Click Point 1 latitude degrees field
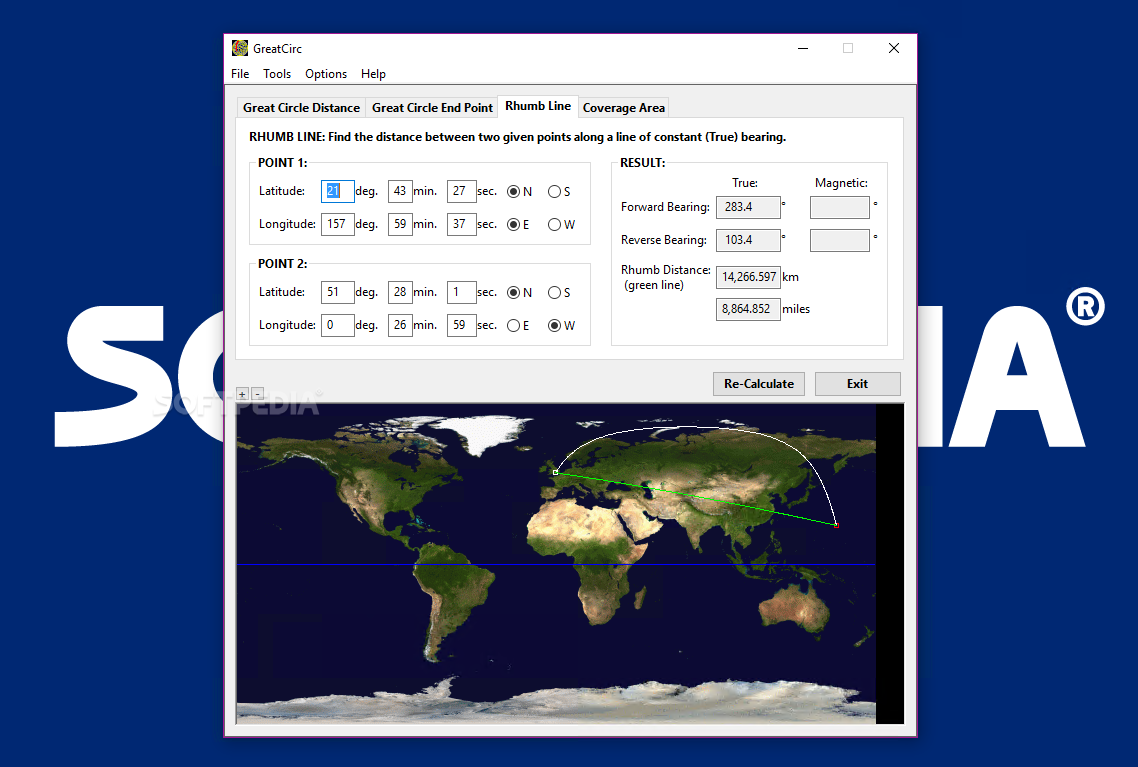This screenshot has height=767, width=1138. (x=337, y=191)
